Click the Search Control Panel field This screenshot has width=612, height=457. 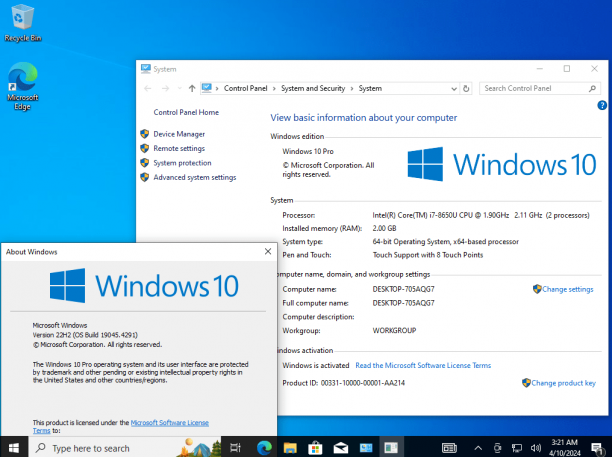[x=540, y=89]
